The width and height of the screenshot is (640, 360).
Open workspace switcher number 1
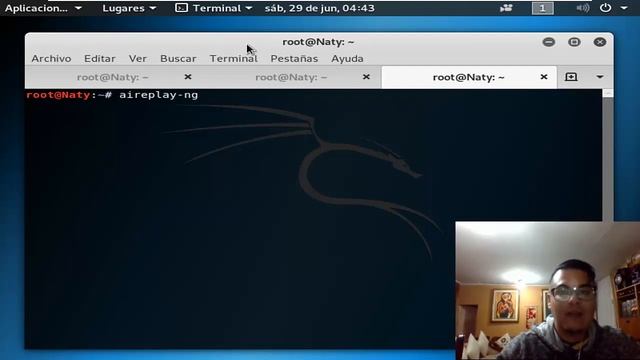click(x=542, y=8)
